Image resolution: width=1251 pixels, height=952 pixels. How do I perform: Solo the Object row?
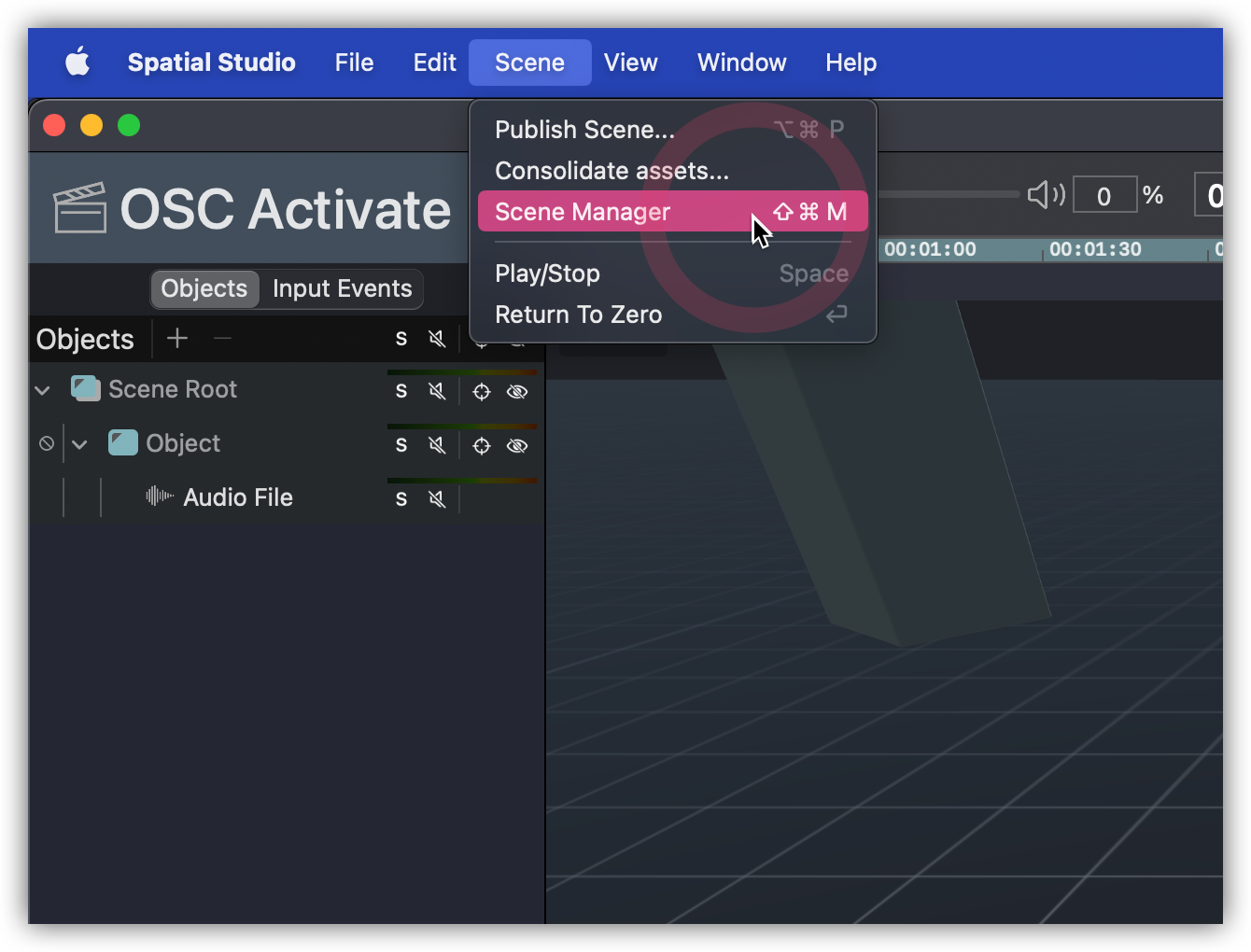click(401, 445)
